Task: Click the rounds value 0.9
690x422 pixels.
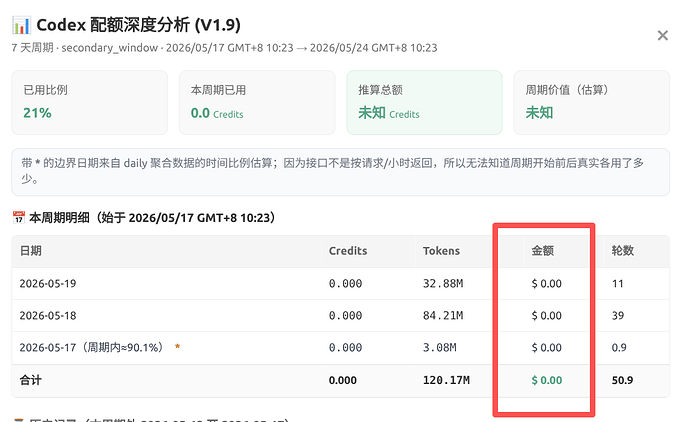Action: coord(619,348)
